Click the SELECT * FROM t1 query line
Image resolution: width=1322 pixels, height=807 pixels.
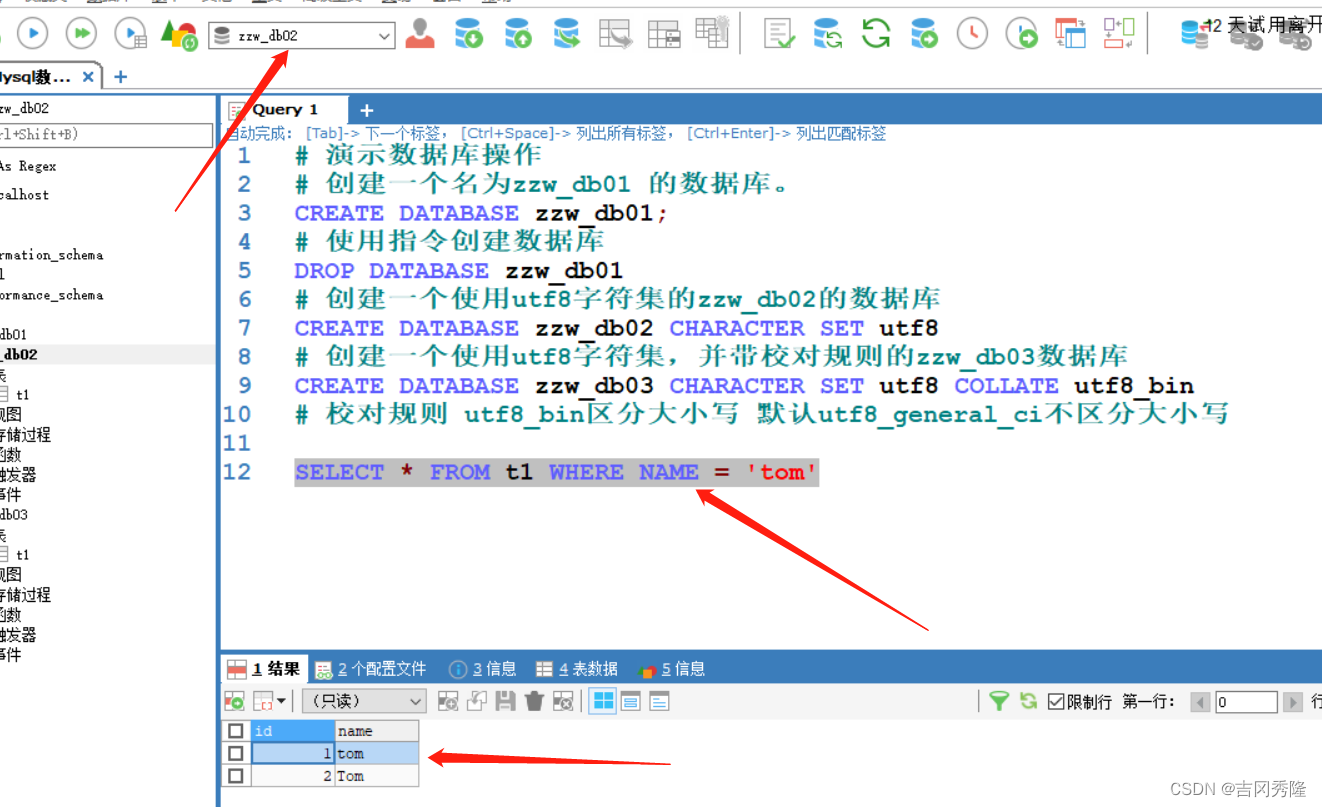556,472
